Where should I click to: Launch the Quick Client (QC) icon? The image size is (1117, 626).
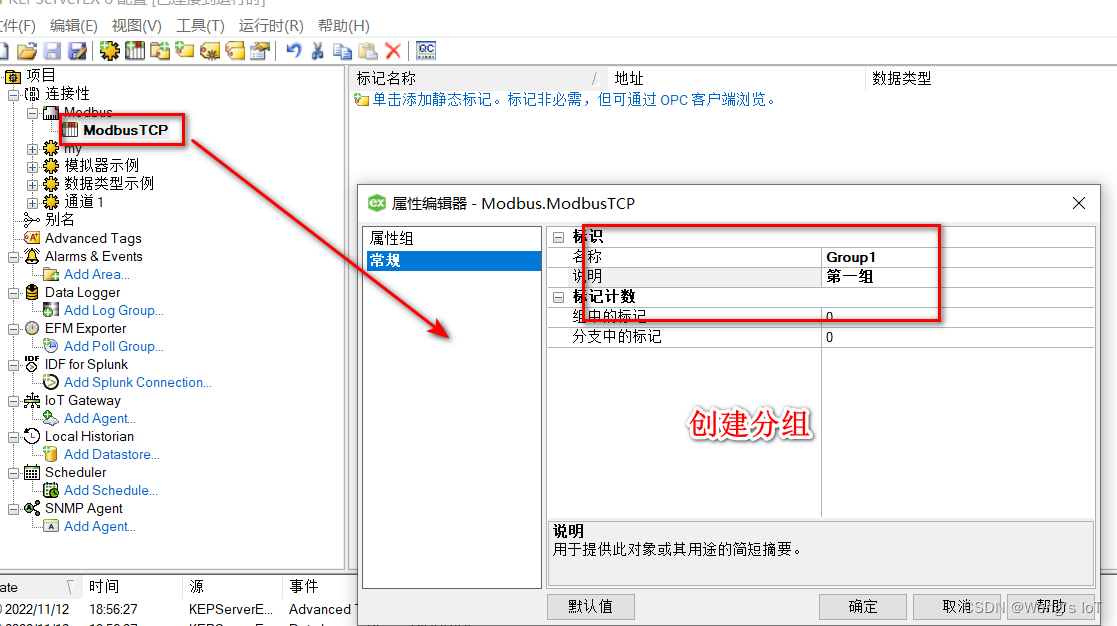[x=426, y=51]
